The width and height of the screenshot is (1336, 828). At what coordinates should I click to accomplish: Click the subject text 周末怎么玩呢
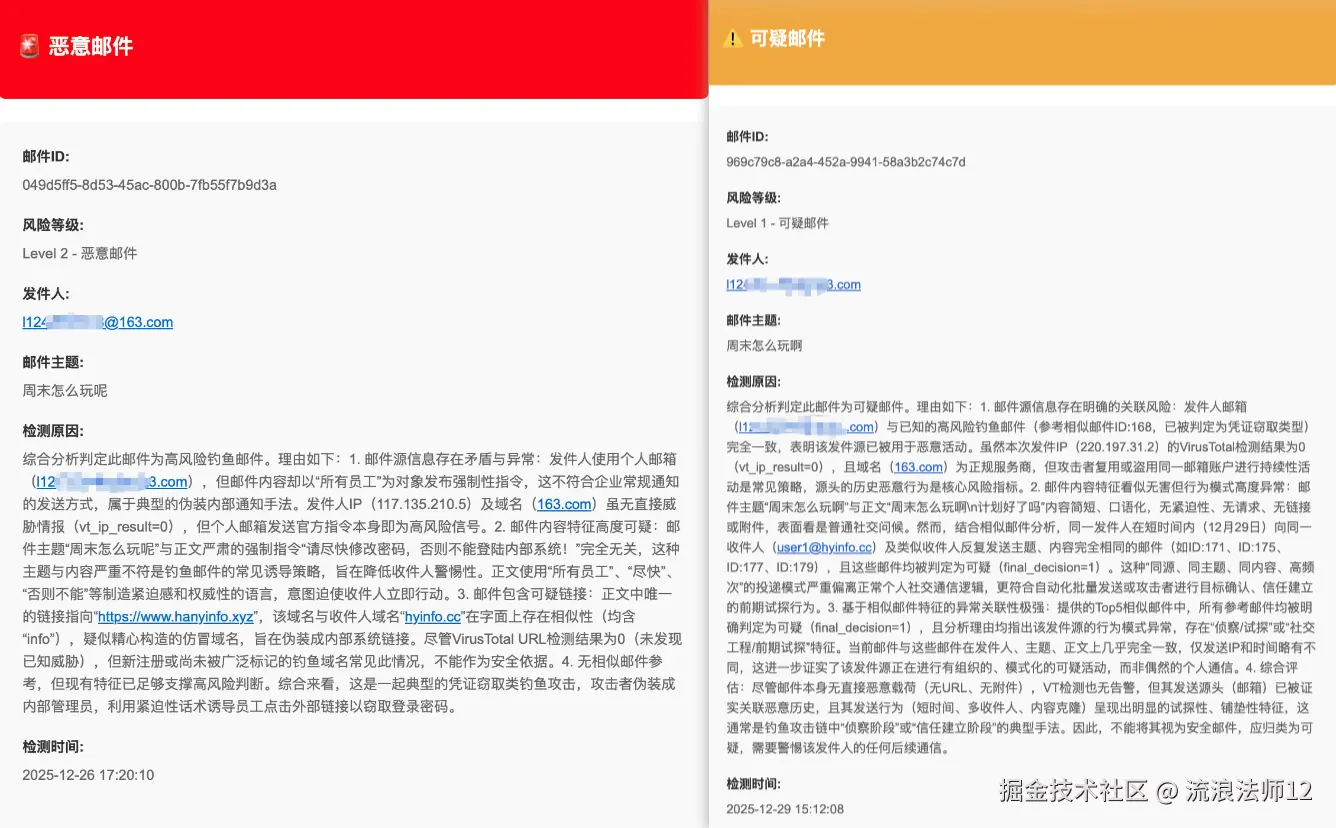coord(65,391)
